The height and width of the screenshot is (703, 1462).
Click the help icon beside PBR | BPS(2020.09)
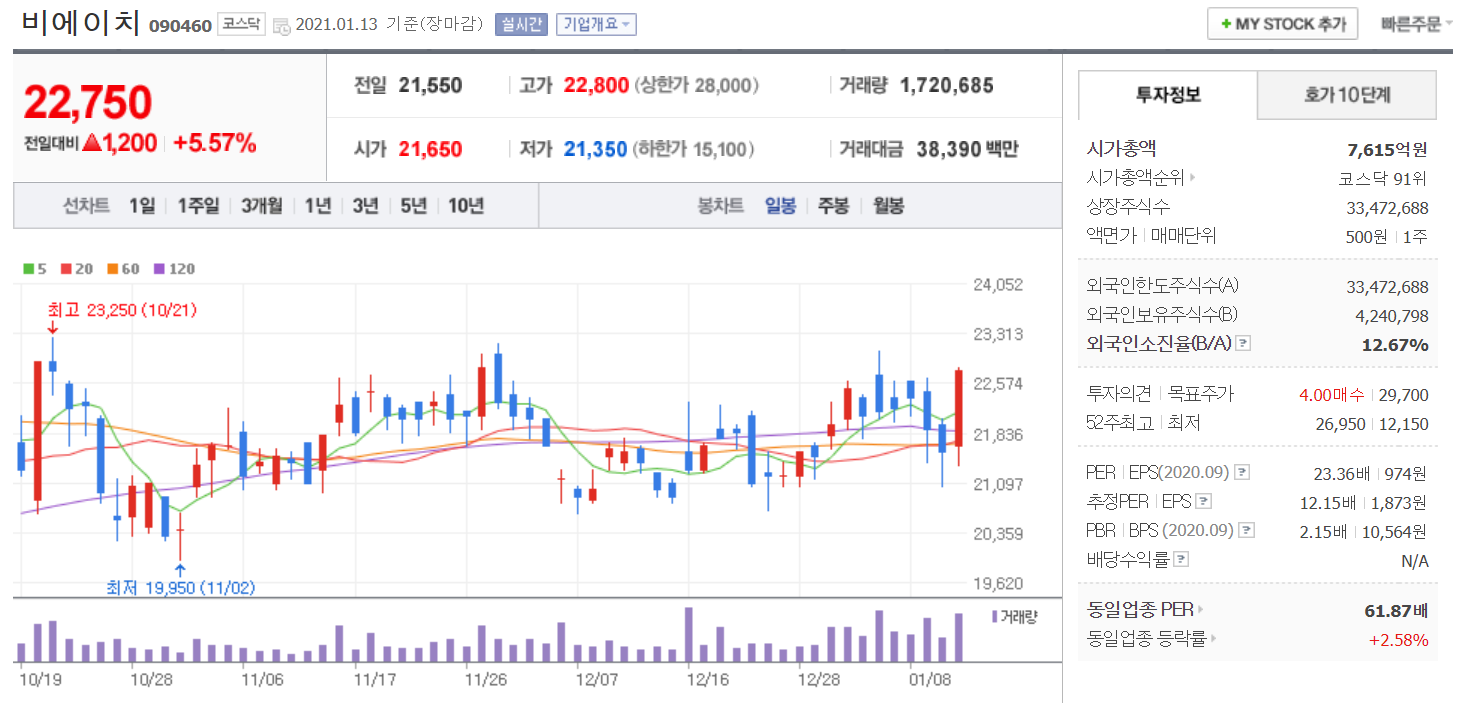(1245, 530)
